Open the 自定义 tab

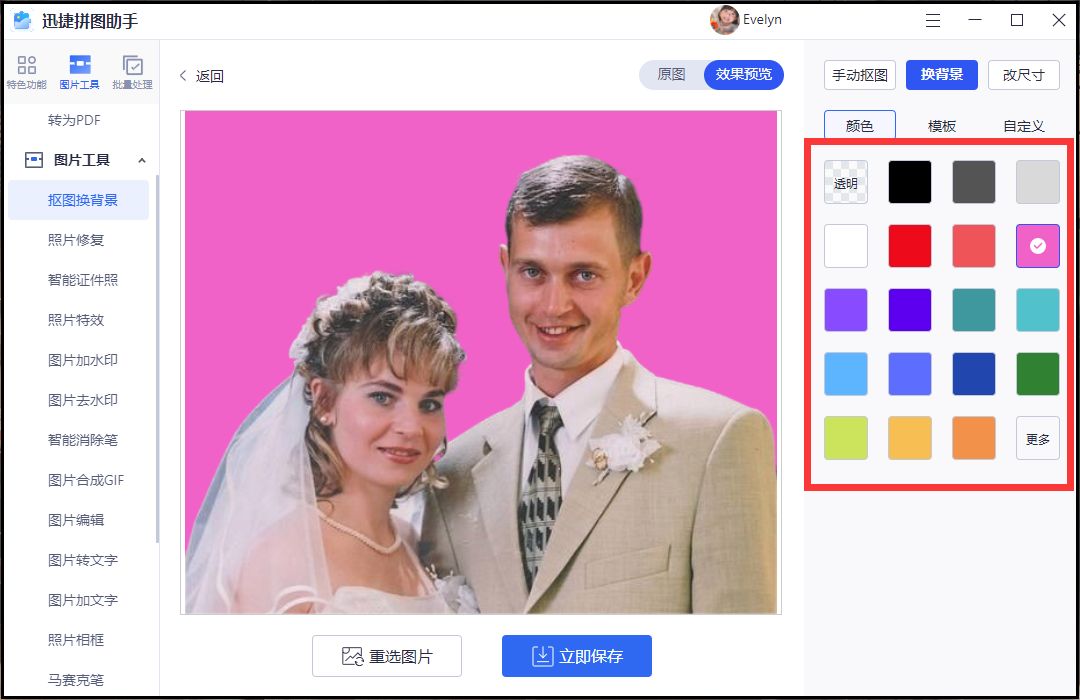(x=1023, y=126)
